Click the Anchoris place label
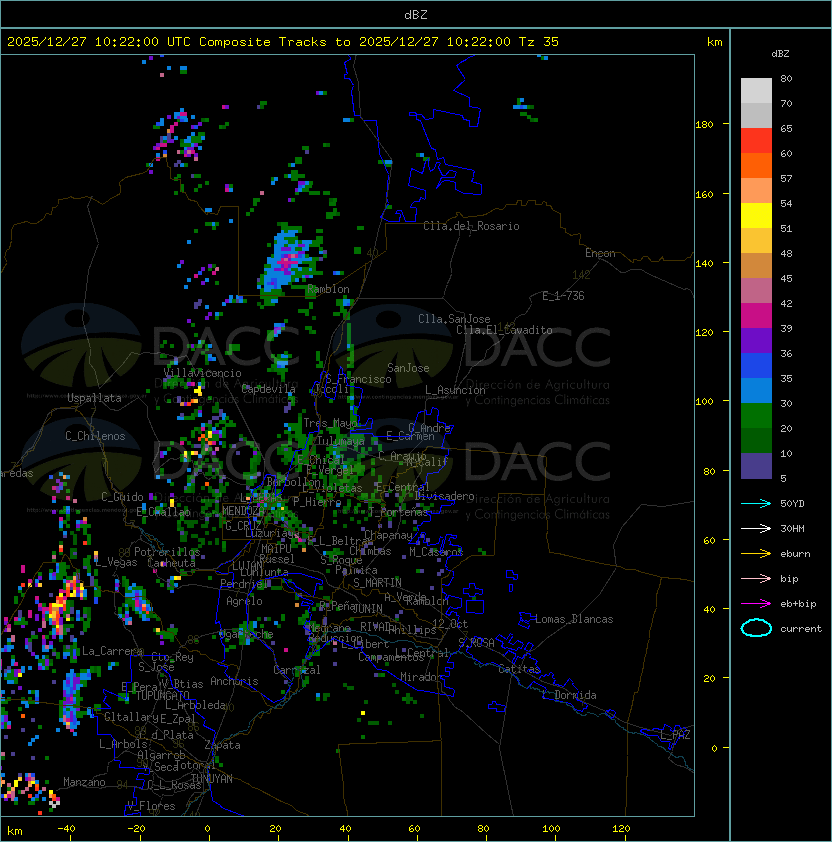This screenshot has width=832, height=842. pyautogui.click(x=234, y=681)
